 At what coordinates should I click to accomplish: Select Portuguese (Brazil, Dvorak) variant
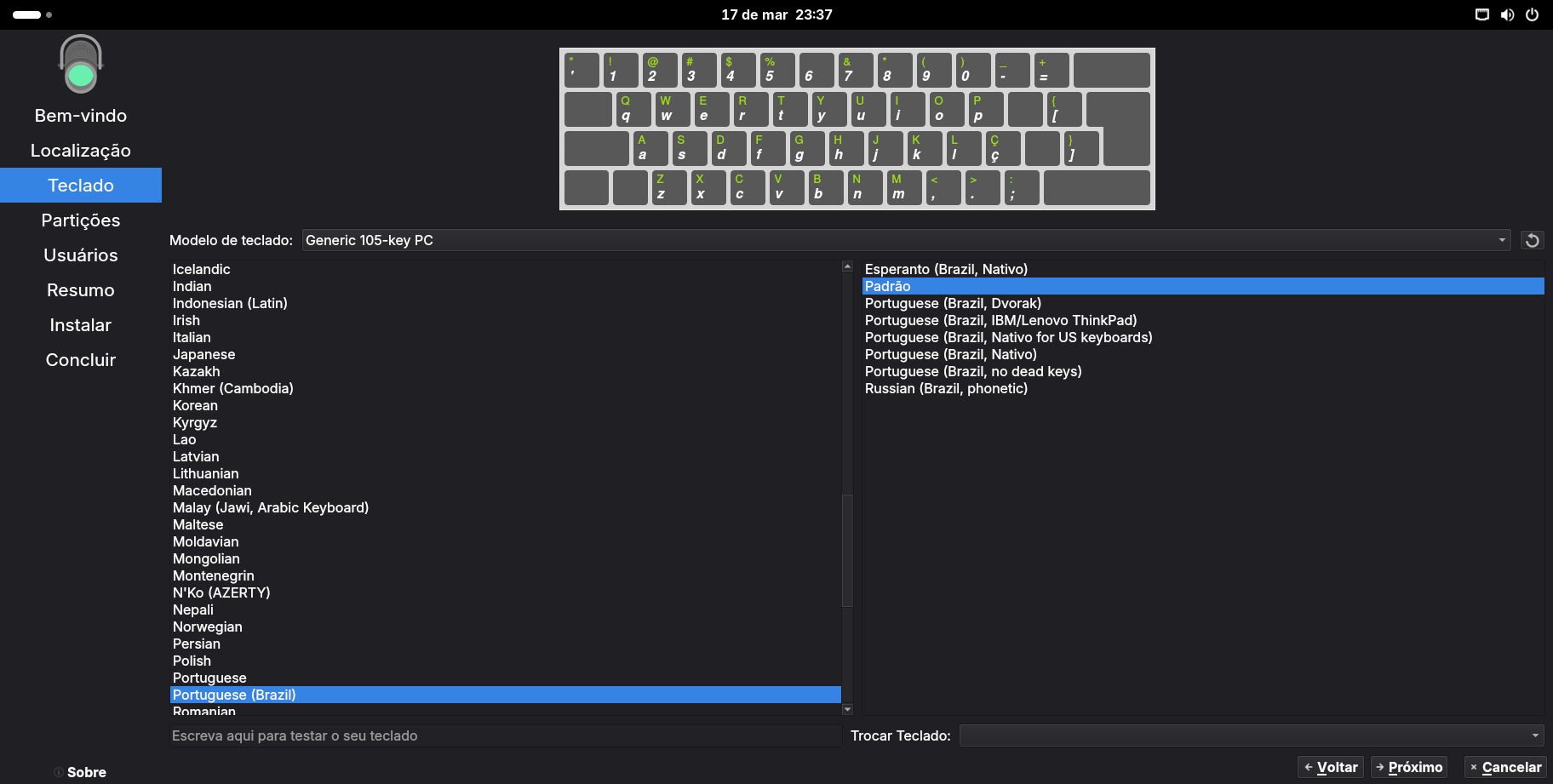pyautogui.click(x=953, y=303)
